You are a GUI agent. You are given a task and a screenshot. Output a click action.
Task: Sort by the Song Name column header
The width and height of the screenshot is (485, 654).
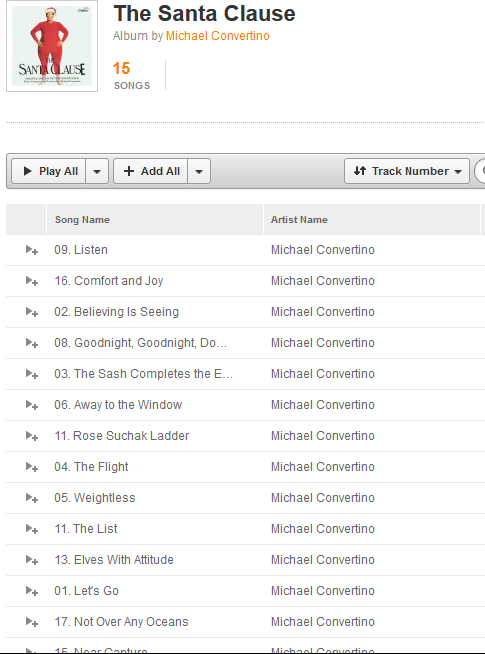point(82,220)
